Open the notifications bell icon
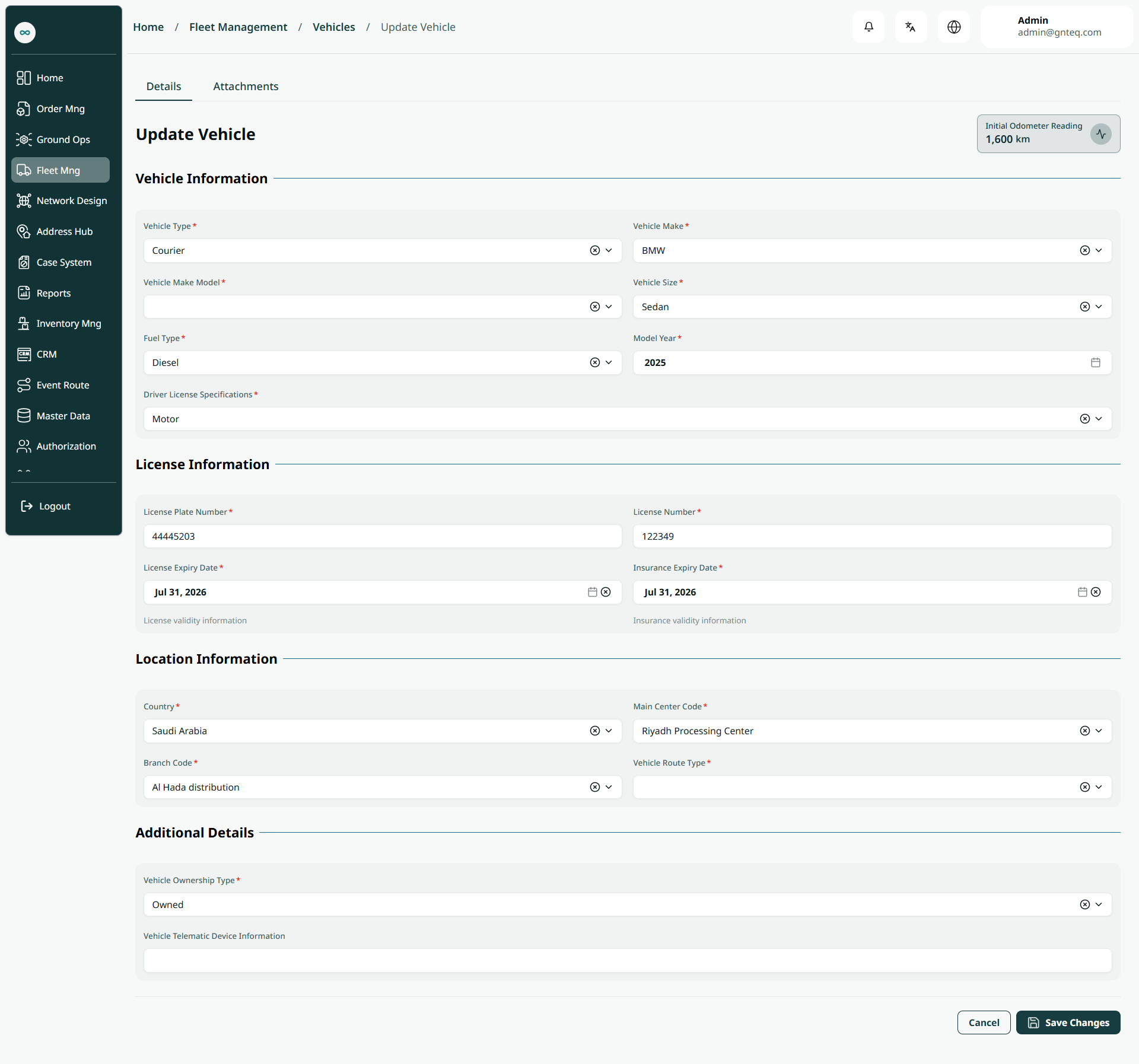Screen dimensions: 1139x1064 click(x=868, y=27)
